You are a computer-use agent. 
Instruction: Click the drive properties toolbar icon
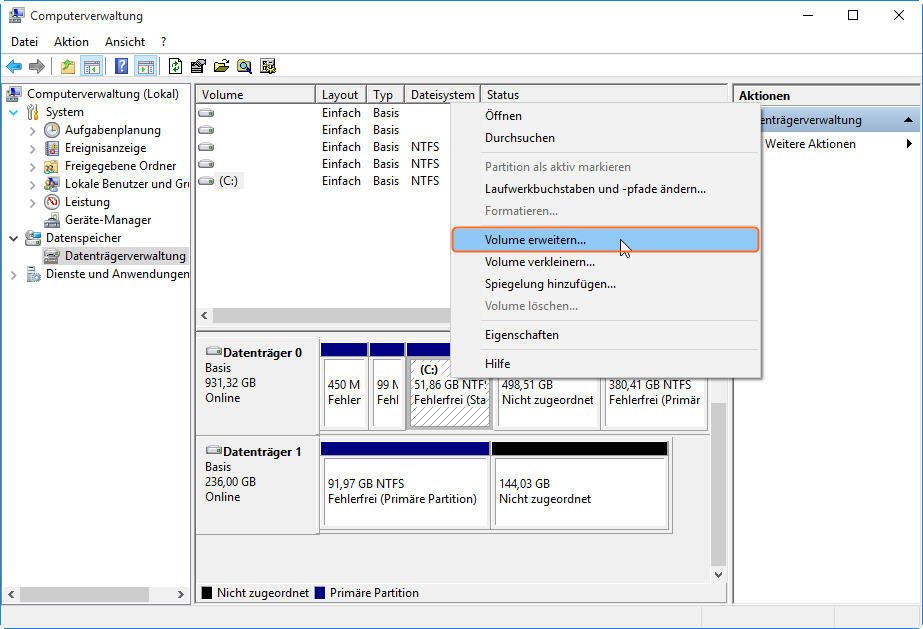coord(198,66)
